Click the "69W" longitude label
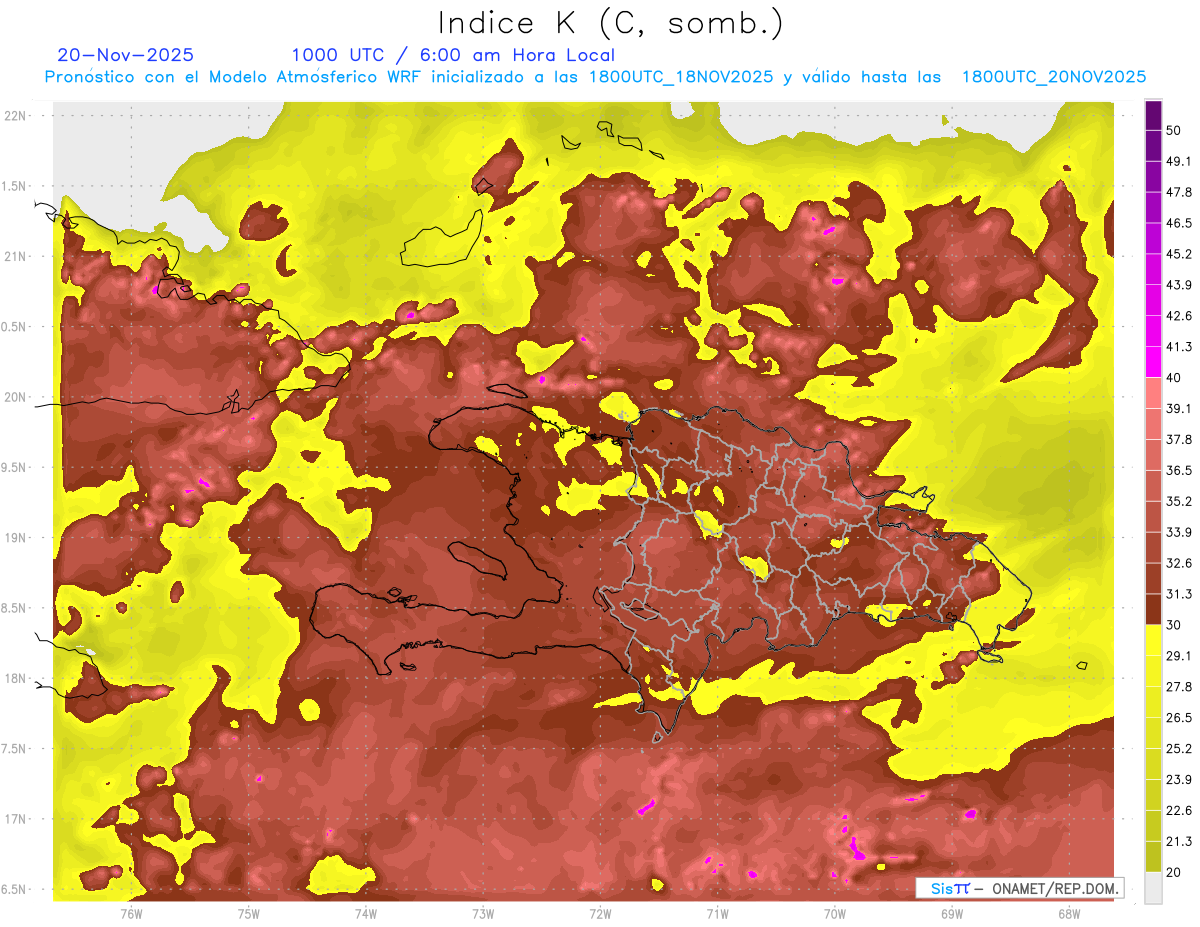 (952, 913)
